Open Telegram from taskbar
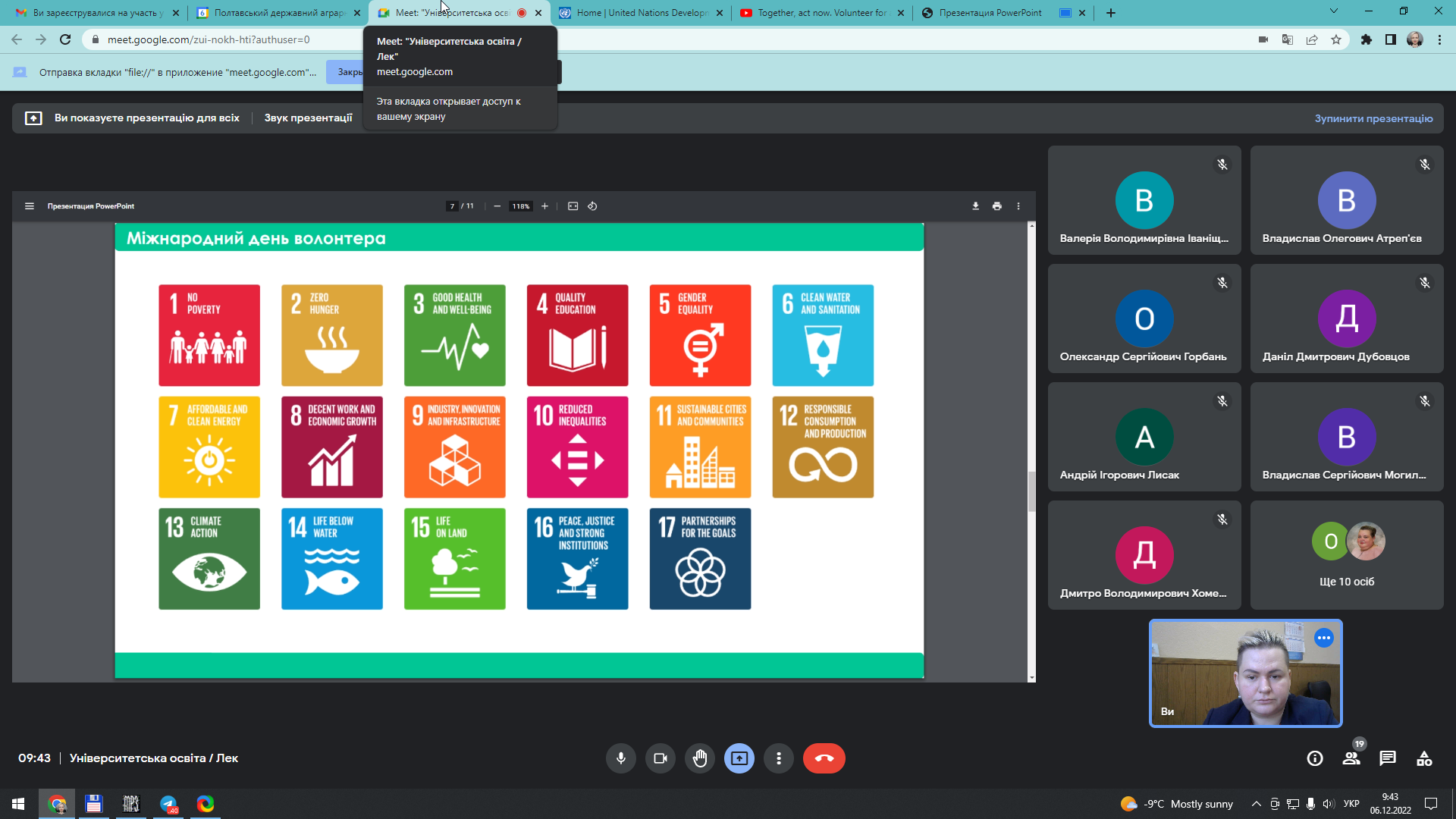Image resolution: width=1456 pixels, height=819 pixels. pyautogui.click(x=168, y=804)
